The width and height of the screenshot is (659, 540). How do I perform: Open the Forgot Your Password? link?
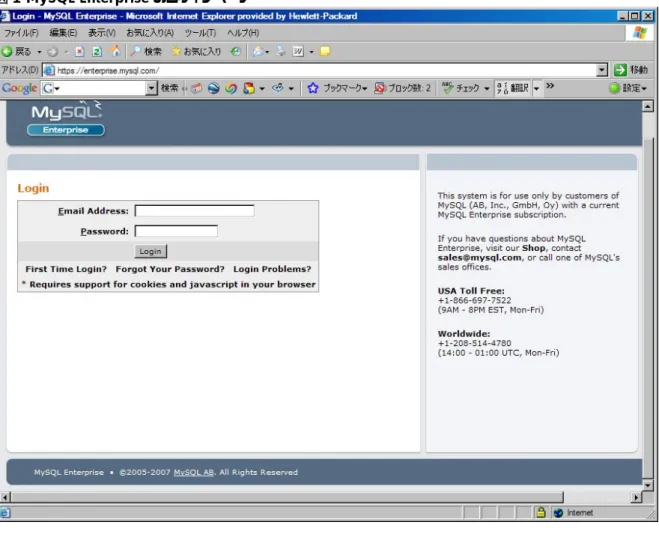170,269
